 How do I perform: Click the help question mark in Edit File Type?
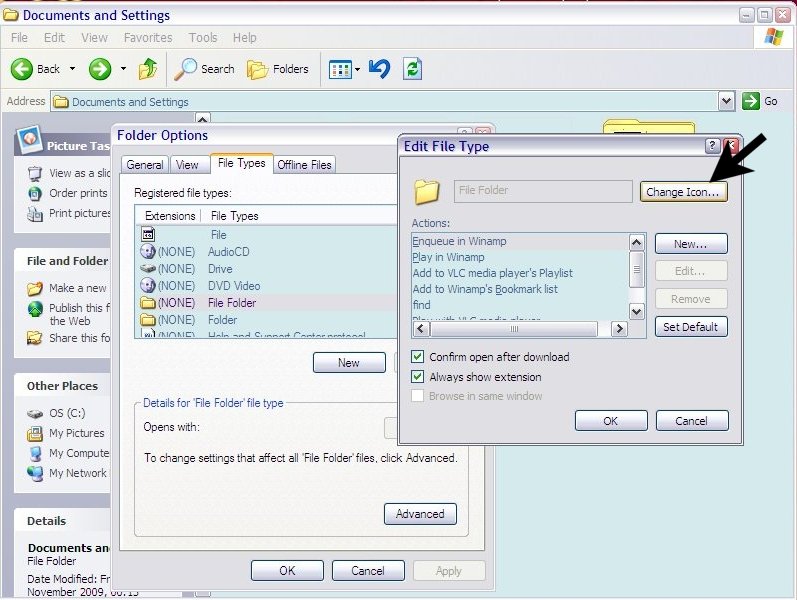click(x=712, y=146)
